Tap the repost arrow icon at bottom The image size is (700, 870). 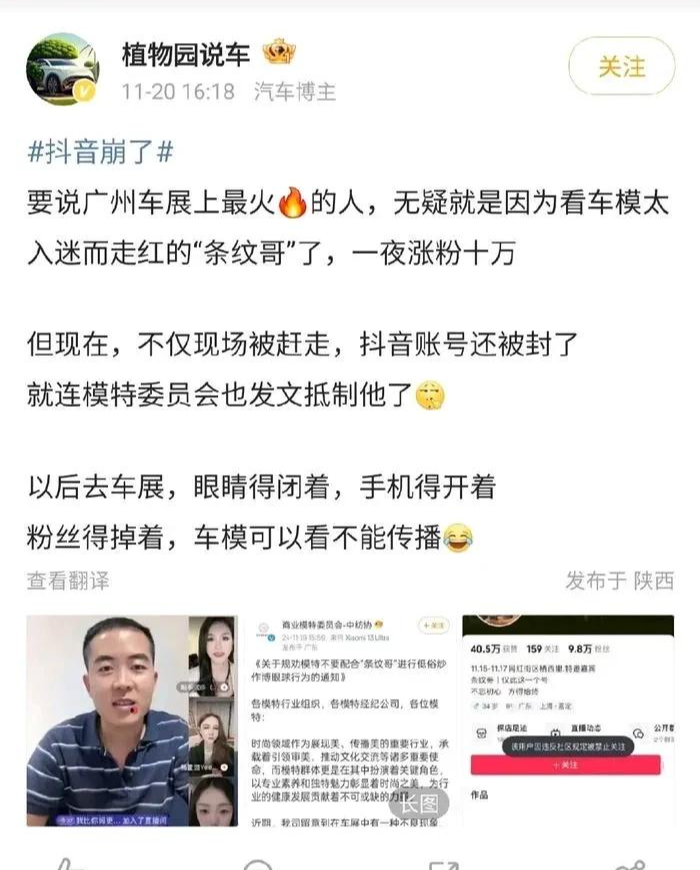(x=444, y=864)
